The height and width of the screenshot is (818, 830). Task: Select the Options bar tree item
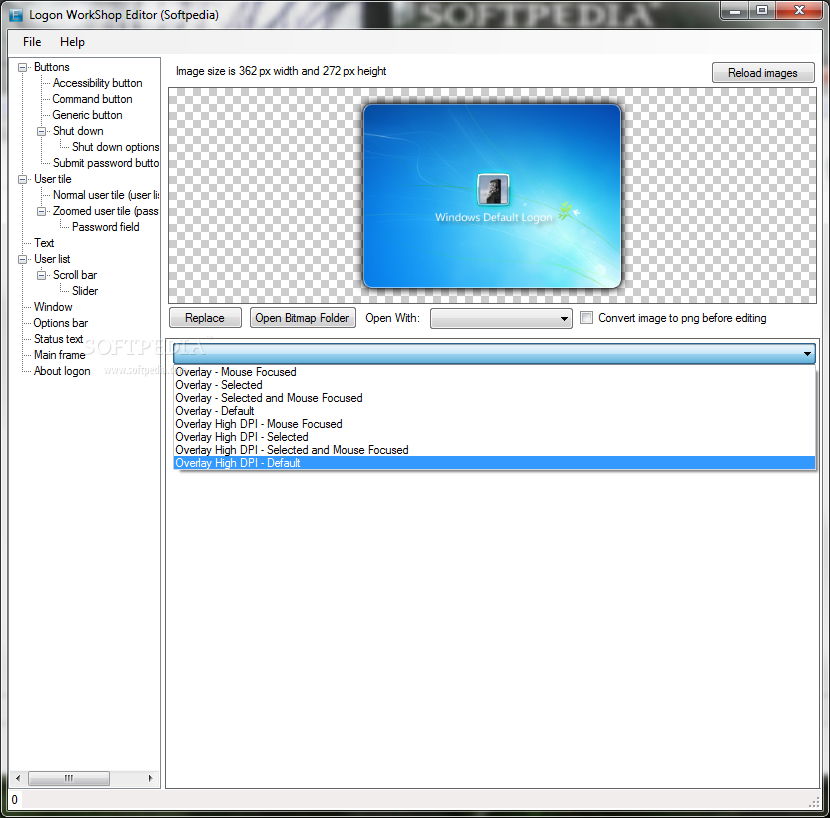(x=60, y=323)
